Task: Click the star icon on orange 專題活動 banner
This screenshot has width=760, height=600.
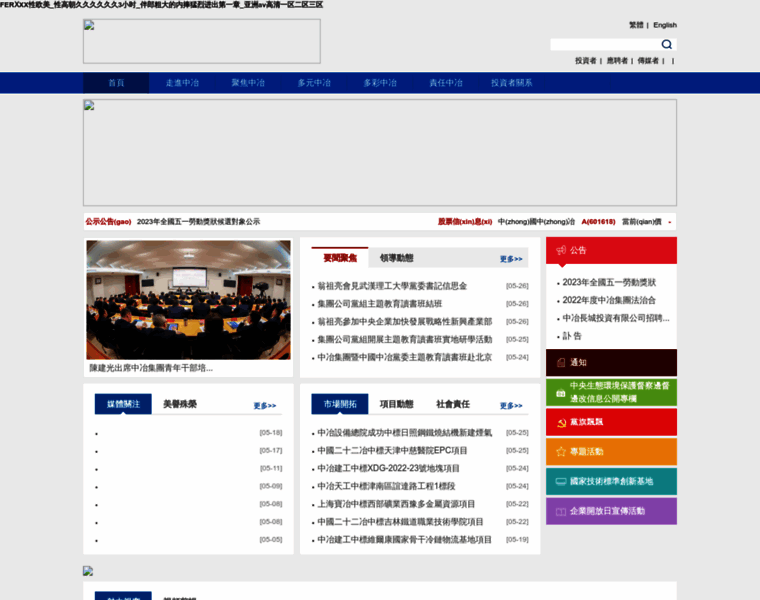Action: (561, 452)
